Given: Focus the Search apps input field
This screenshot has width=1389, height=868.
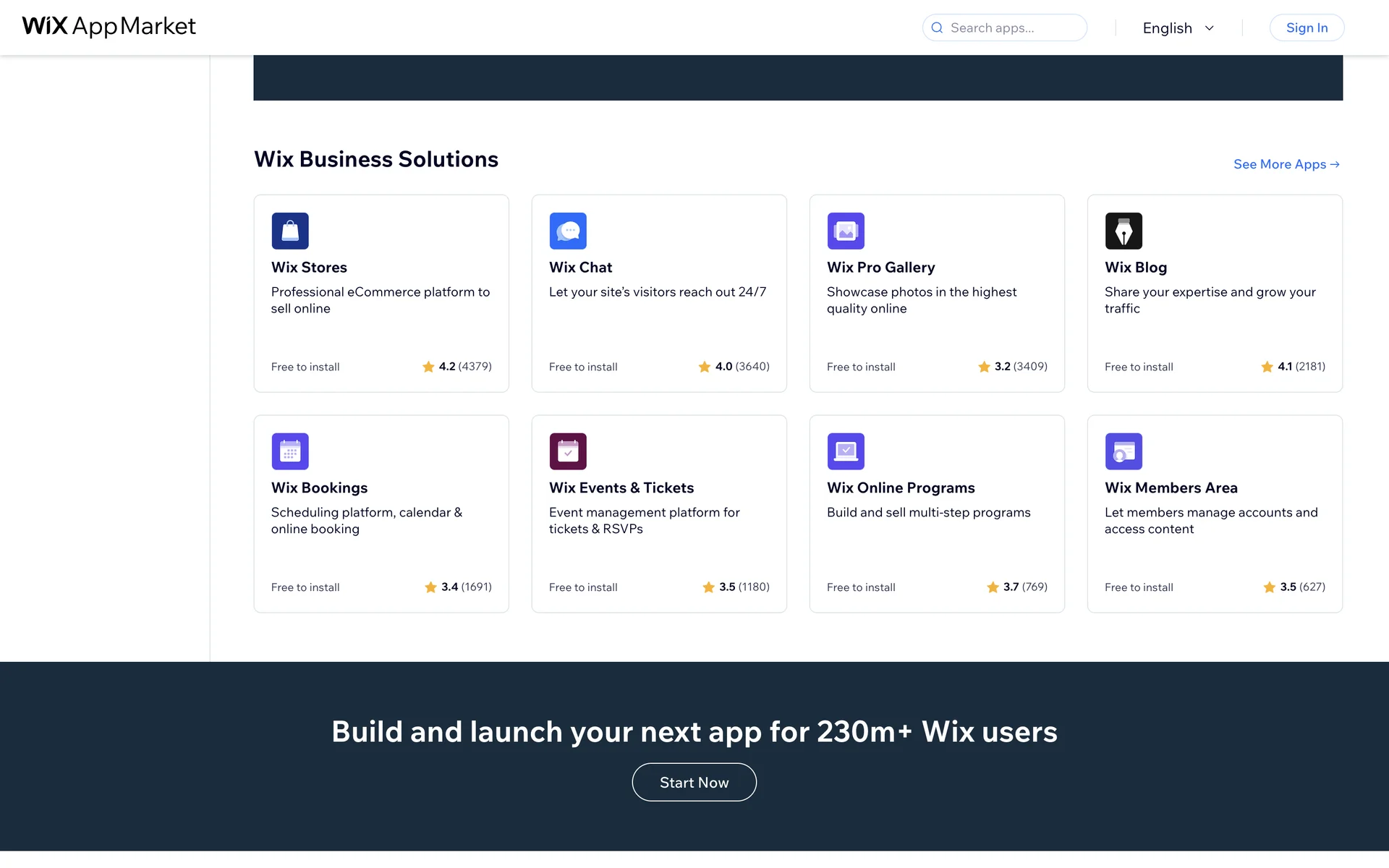Looking at the screenshot, I should (1013, 27).
